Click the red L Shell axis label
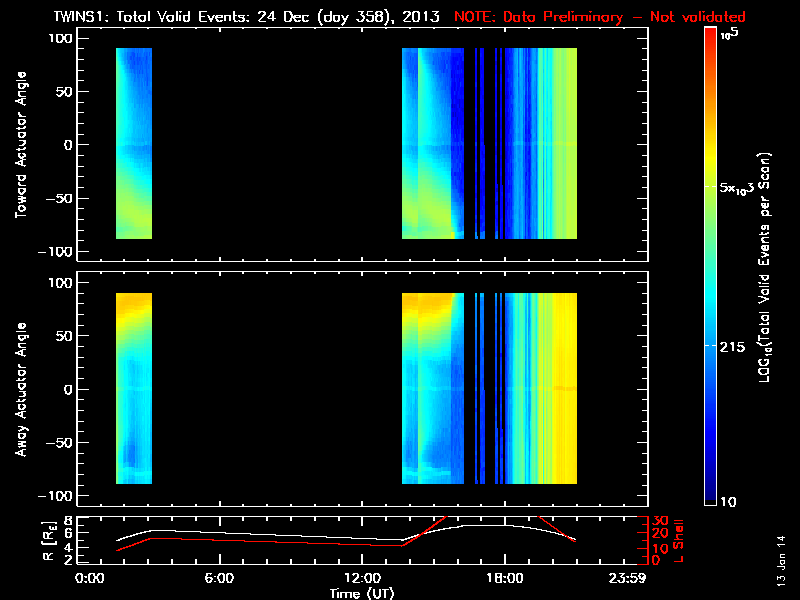 pos(678,540)
